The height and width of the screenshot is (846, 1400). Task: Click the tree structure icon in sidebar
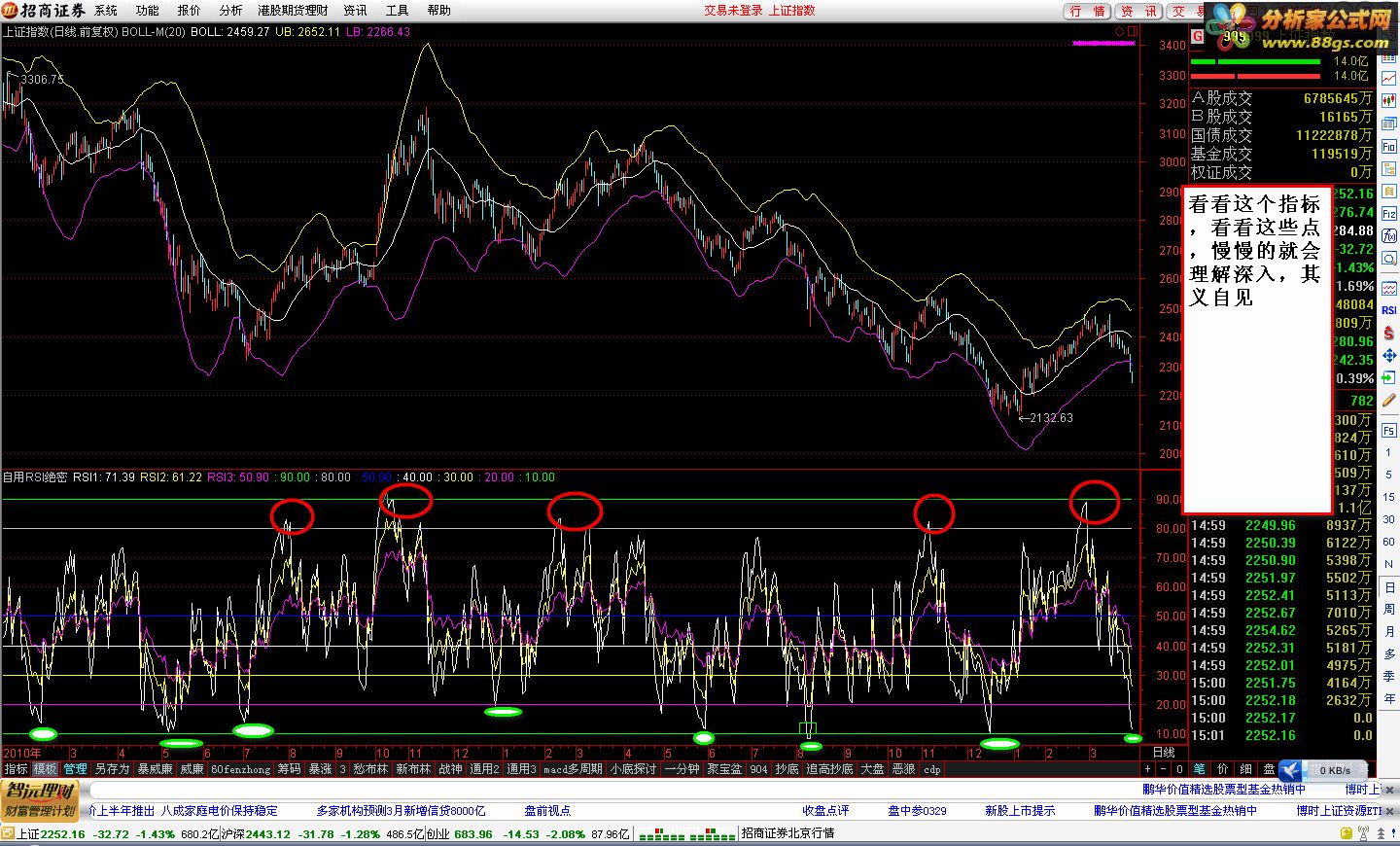click(1389, 169)
